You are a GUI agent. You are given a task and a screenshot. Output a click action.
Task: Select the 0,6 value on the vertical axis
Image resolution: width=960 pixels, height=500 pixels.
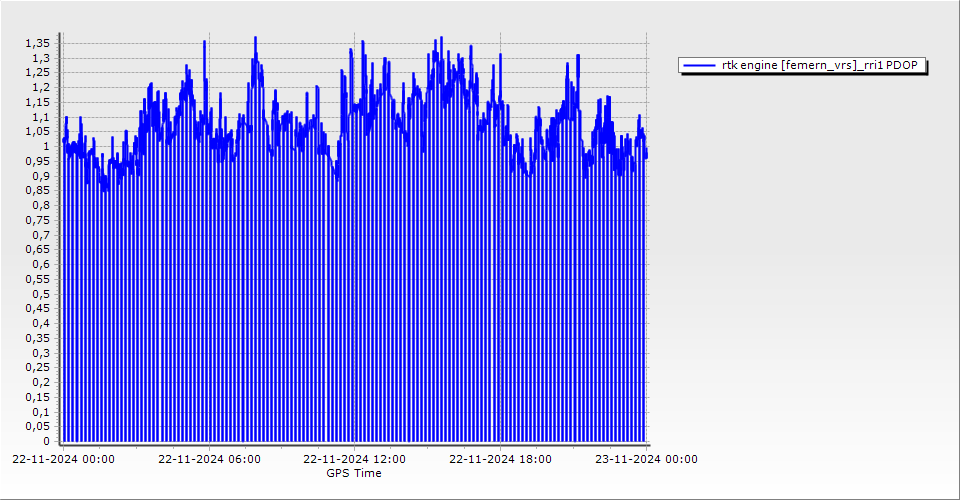[40, 264]
